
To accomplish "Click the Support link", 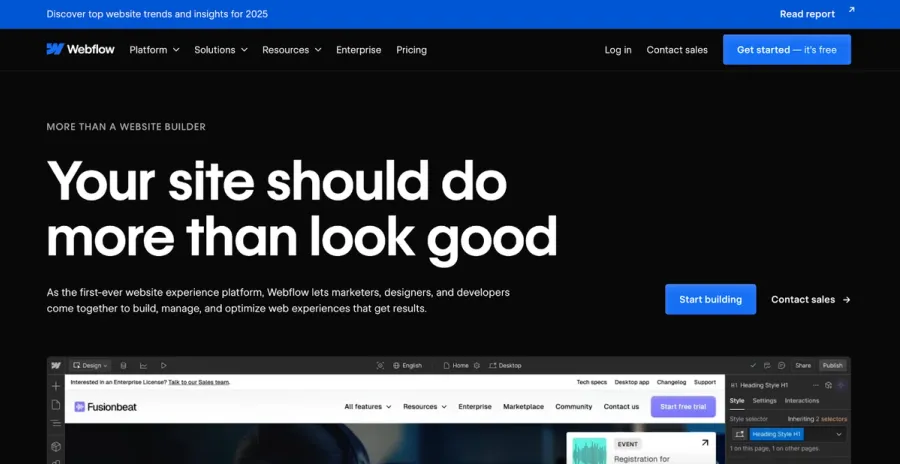I will click(x=705, y=382).
